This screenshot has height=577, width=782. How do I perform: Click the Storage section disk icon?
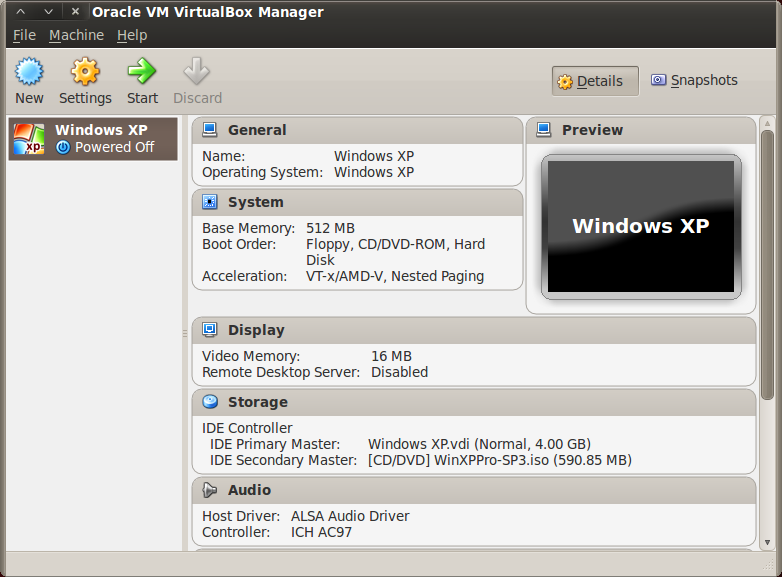210,402
